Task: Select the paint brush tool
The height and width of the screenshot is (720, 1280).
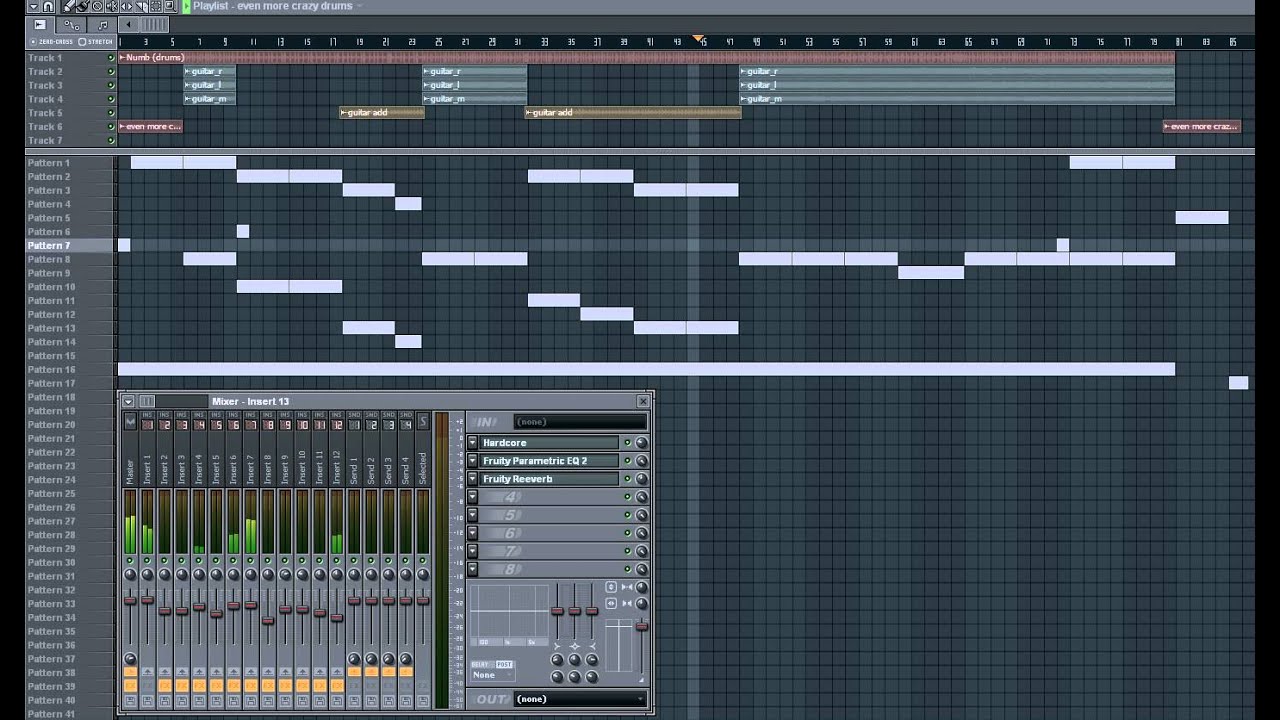Action: (83, 6)
